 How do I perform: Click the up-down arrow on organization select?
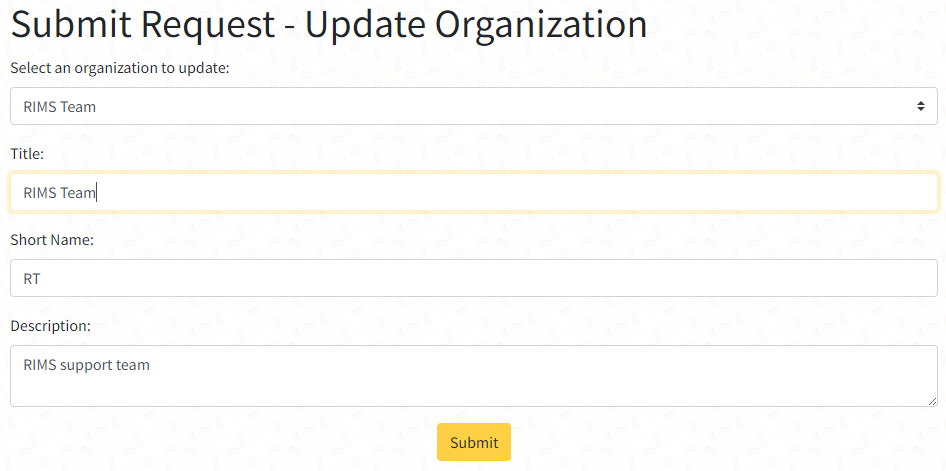tap(920, 106)
